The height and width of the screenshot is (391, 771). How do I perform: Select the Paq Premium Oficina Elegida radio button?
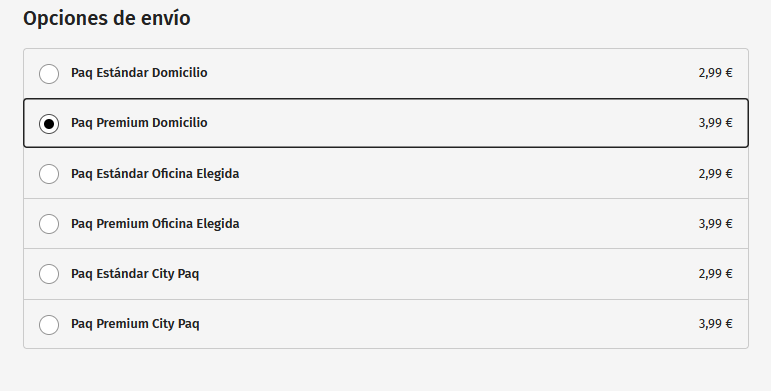point(49,224)
